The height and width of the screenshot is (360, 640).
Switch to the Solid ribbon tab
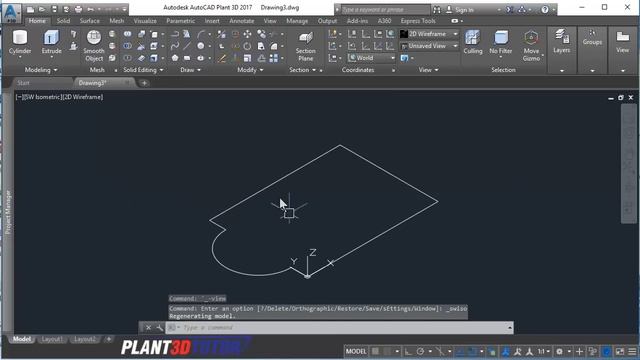[63, 21]
